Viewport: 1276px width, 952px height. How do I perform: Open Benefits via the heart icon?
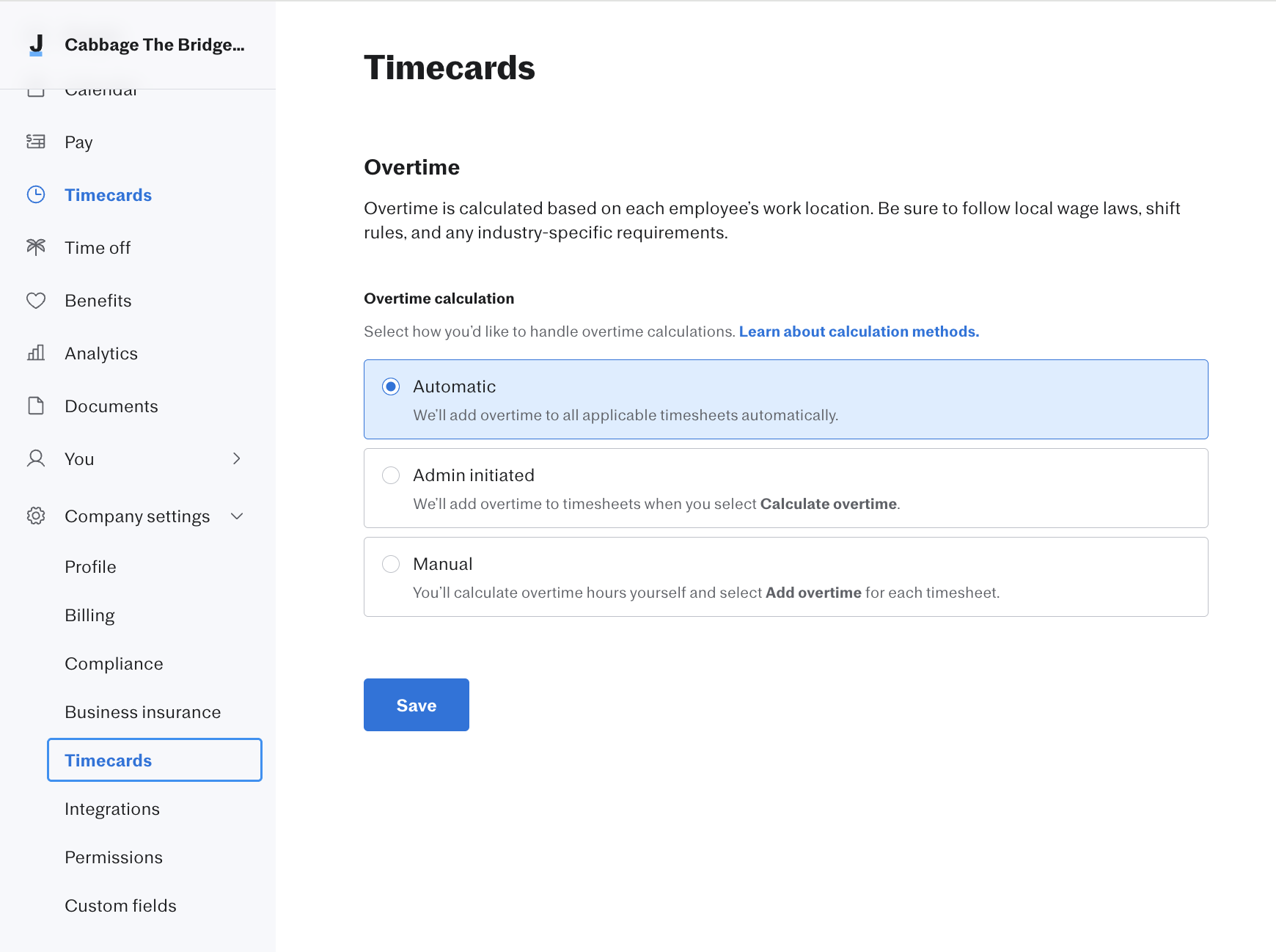point(36,300)
